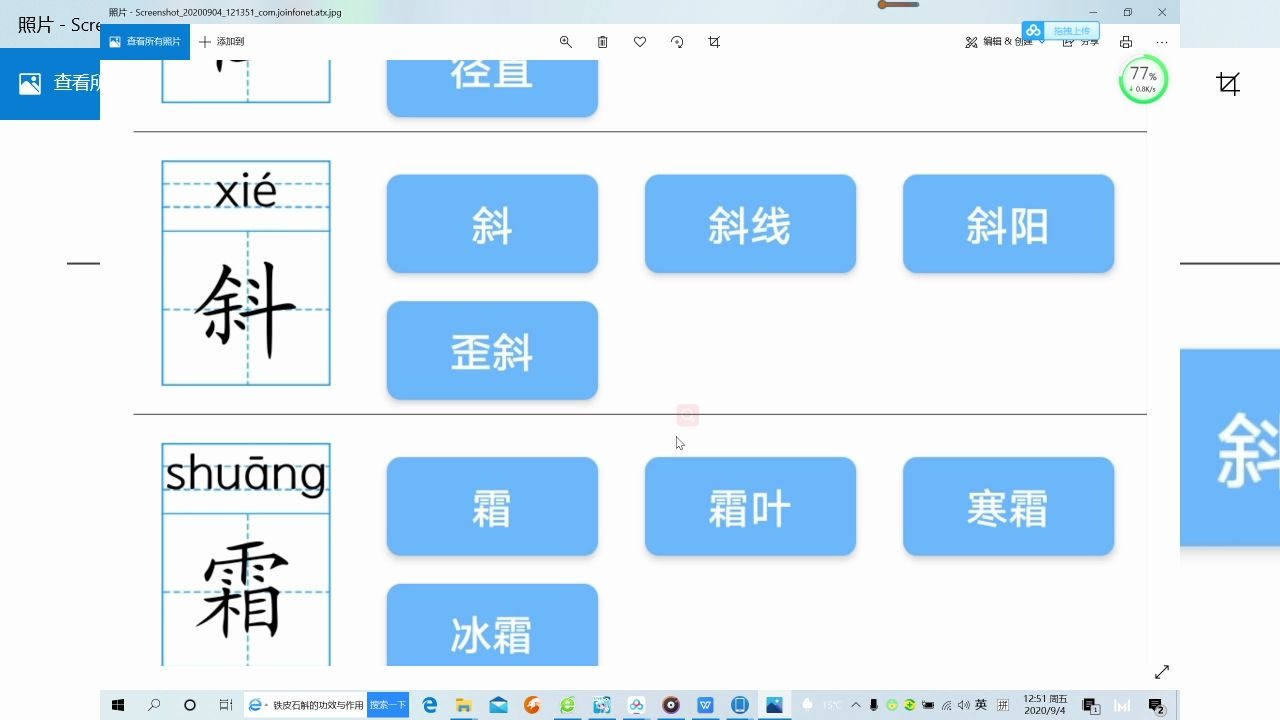Open Cortana circle on taskbar
The width and height of the screenshot is (1280, 720).
(190, 705)
